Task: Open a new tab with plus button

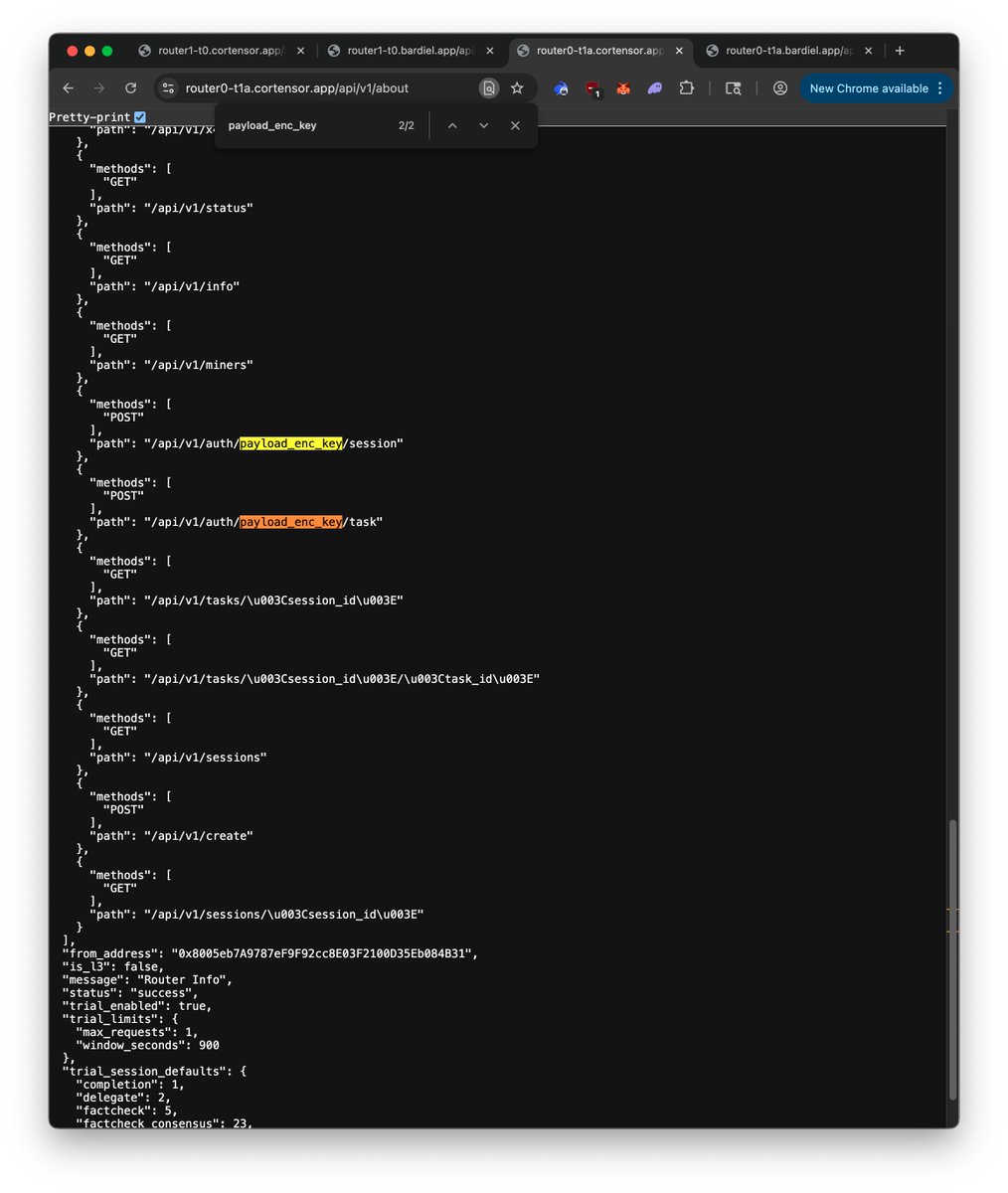Action: pos(900,51)
